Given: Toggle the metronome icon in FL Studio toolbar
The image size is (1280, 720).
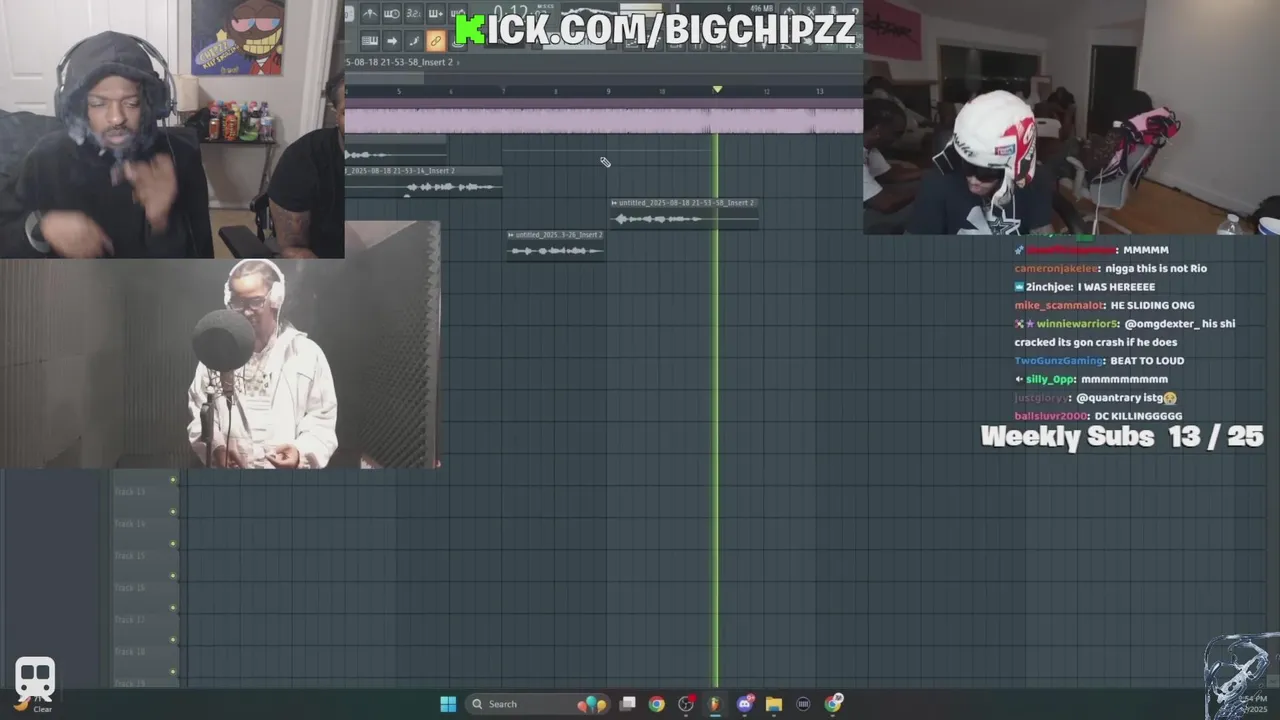Looking at the screenshot, I should tap(370, 14).
